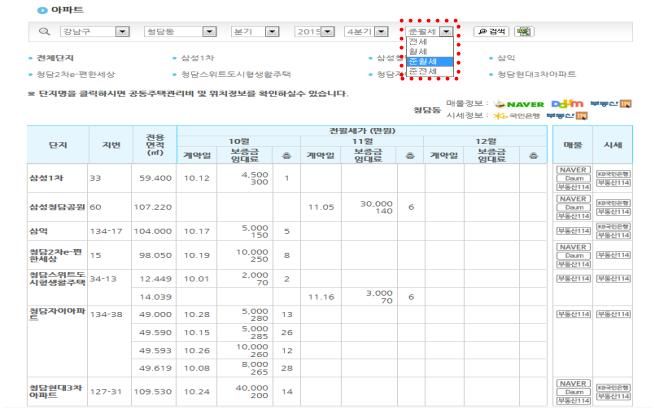Click the Excel export icon beside 검색
The height and width of the screenshot is (410, 654).
(523, 32)
